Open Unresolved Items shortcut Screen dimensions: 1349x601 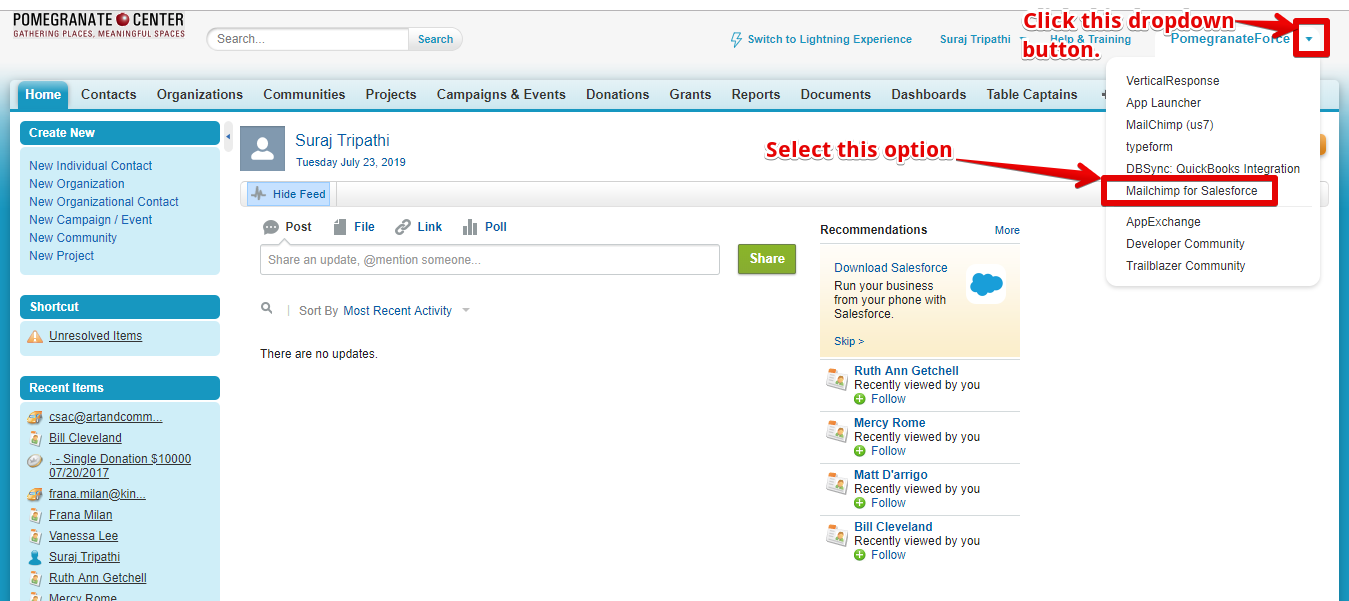coord(96,336)
